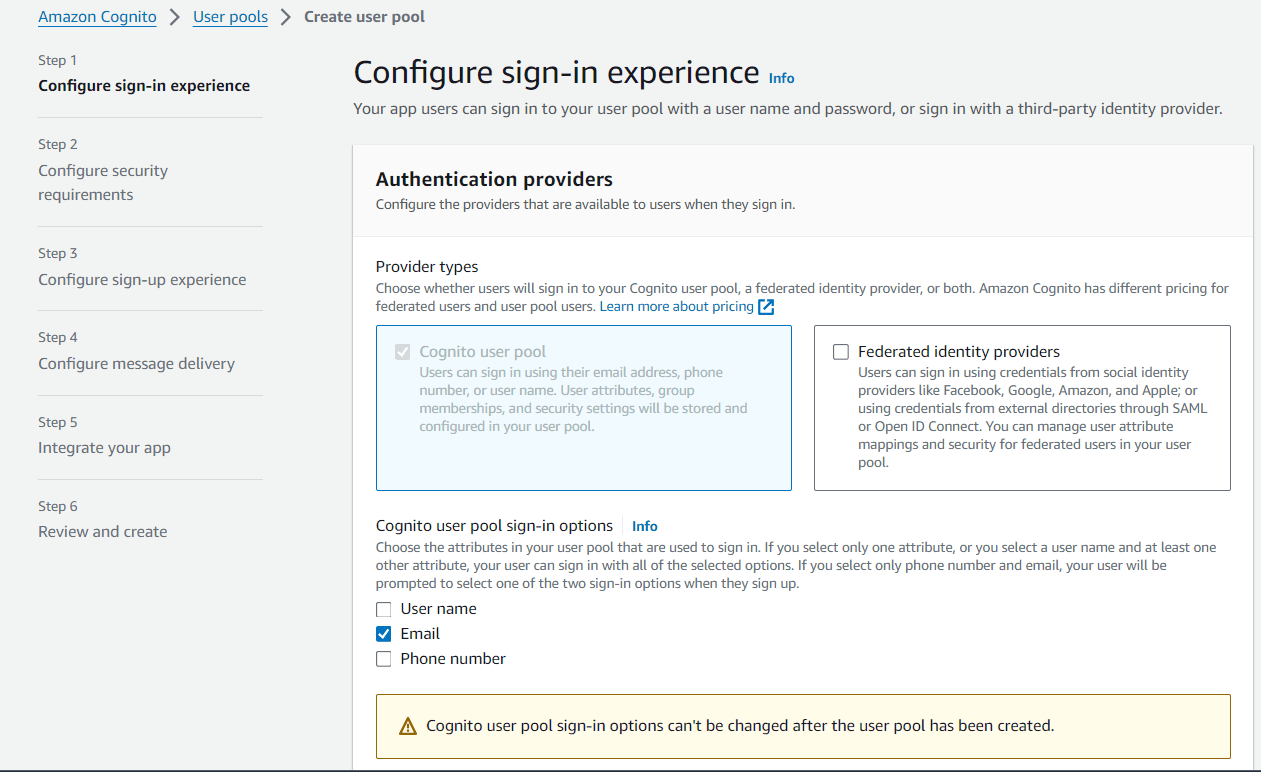Click the external link icon after pricing
Viewport: 1261px width, 772px height.
pos(766,307)
